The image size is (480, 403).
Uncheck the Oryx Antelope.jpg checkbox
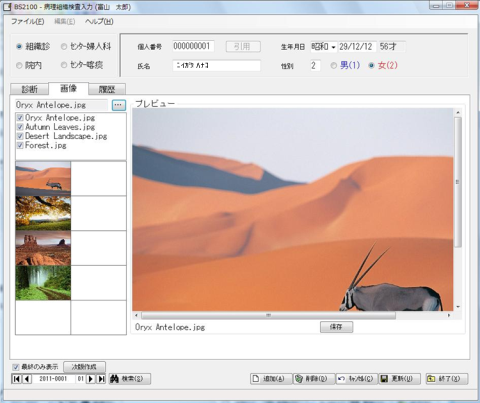point(20,118)
